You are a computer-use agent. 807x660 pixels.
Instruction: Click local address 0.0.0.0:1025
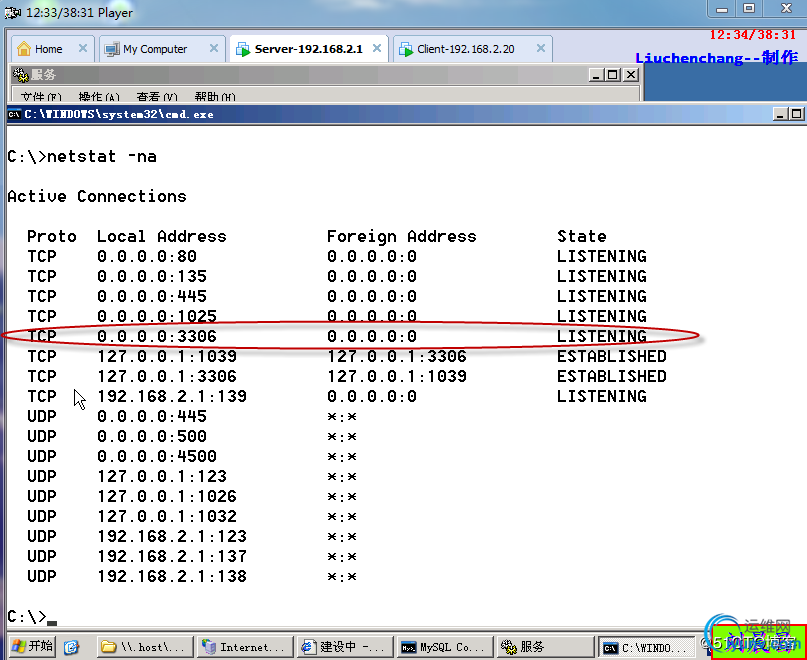pyautogui.click(x=157, y=316)
